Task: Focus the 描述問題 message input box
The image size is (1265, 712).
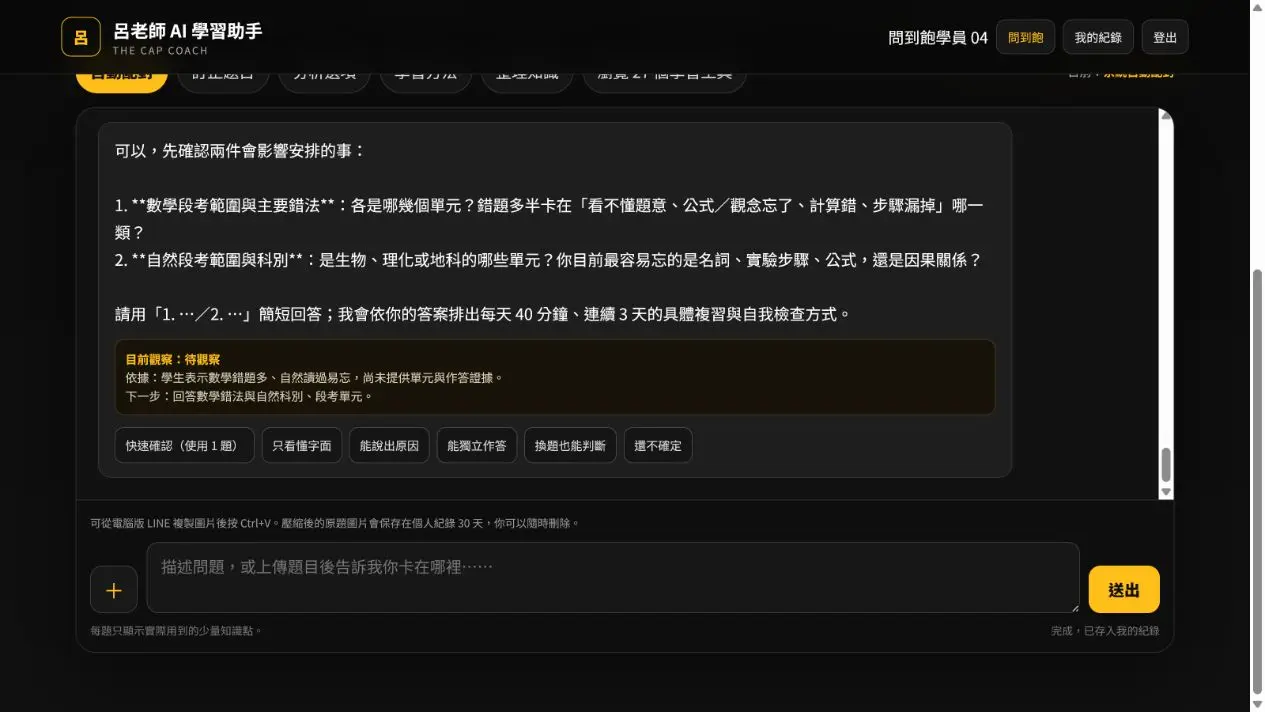Action: click(x=613, y=578)
